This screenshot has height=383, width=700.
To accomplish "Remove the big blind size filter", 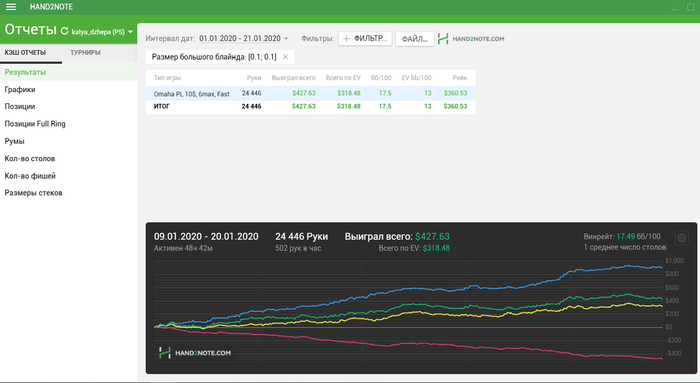I will (x=285, y=57).
